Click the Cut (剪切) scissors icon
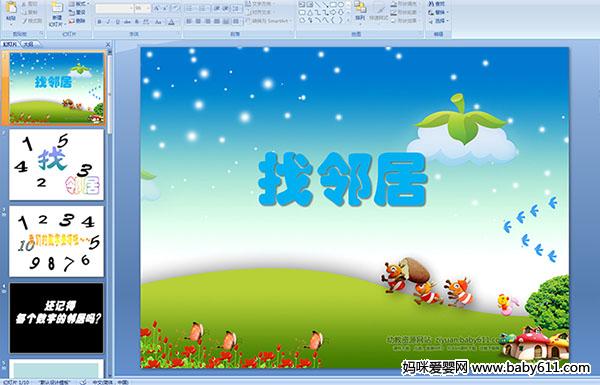The width and height of the screenshot is (600, 385). point(24,4)
